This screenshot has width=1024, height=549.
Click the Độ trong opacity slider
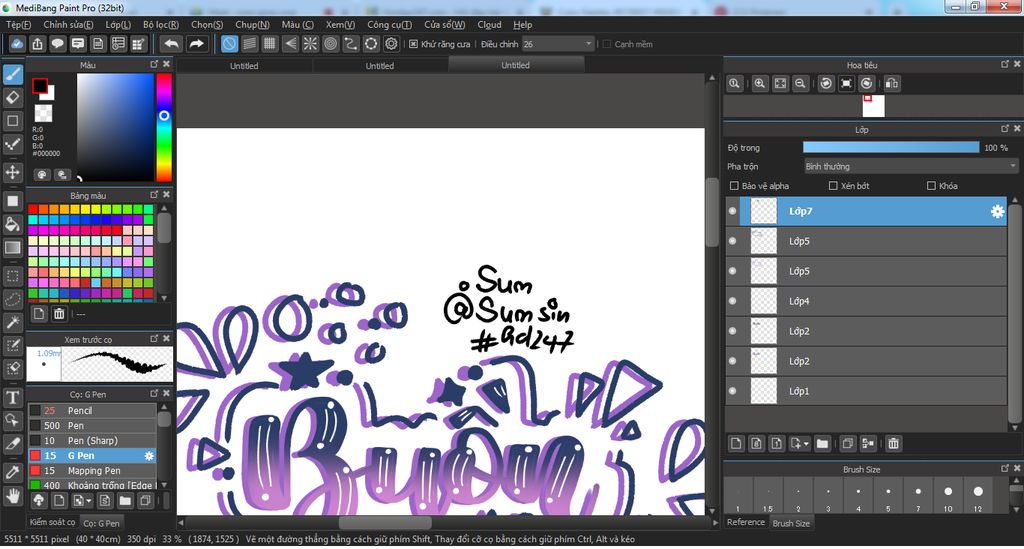[891, 148]
